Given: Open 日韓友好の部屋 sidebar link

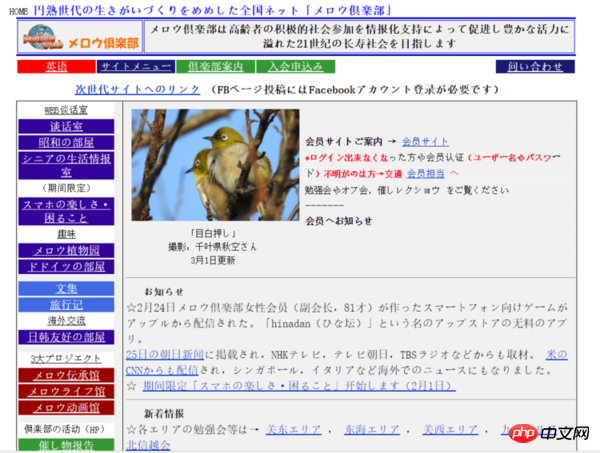Looking at the screenshot, I should pyautogui.click(x=66, y=337).
